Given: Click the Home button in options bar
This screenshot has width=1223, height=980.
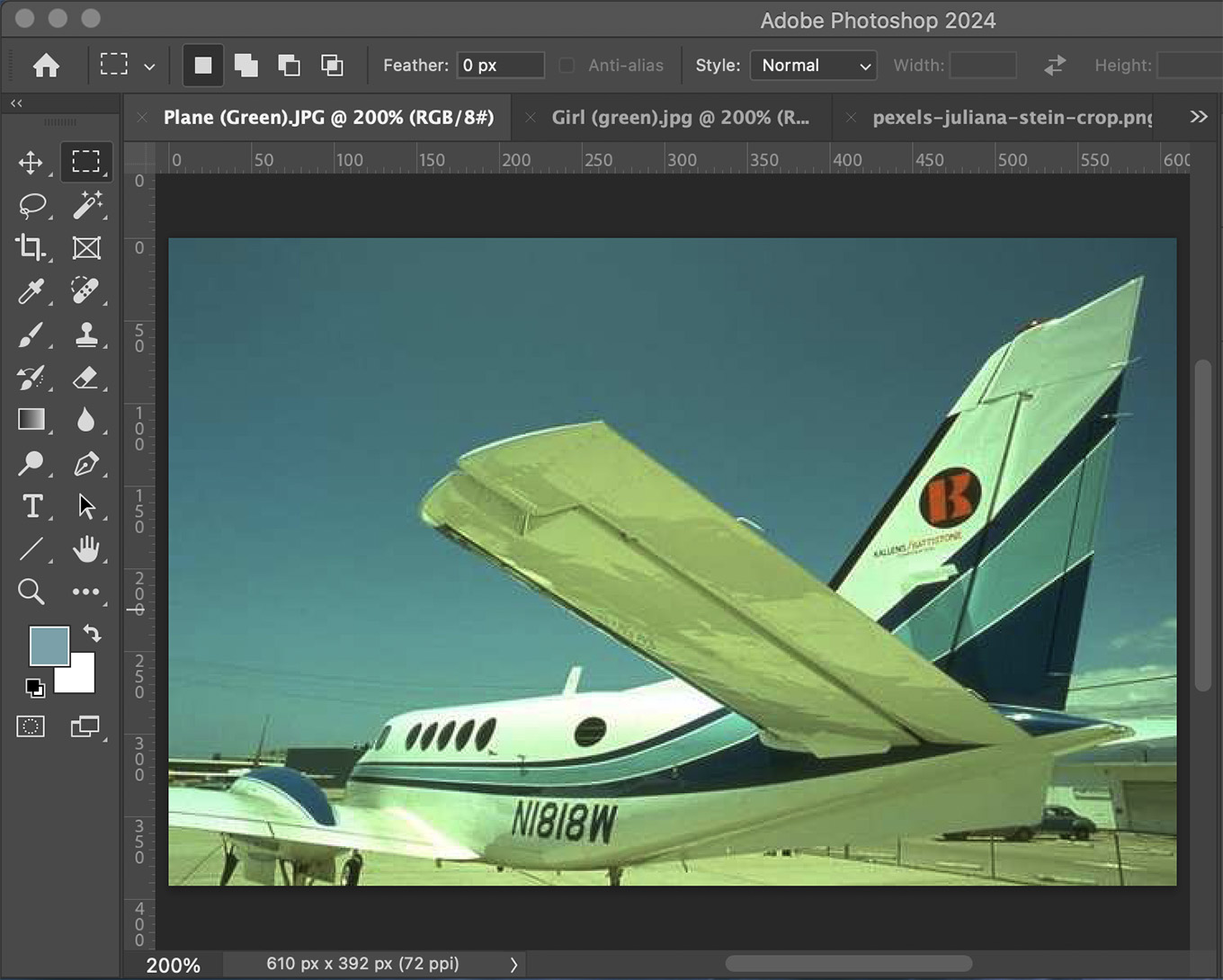Looking at the screenshot, I should click(46, 66).
